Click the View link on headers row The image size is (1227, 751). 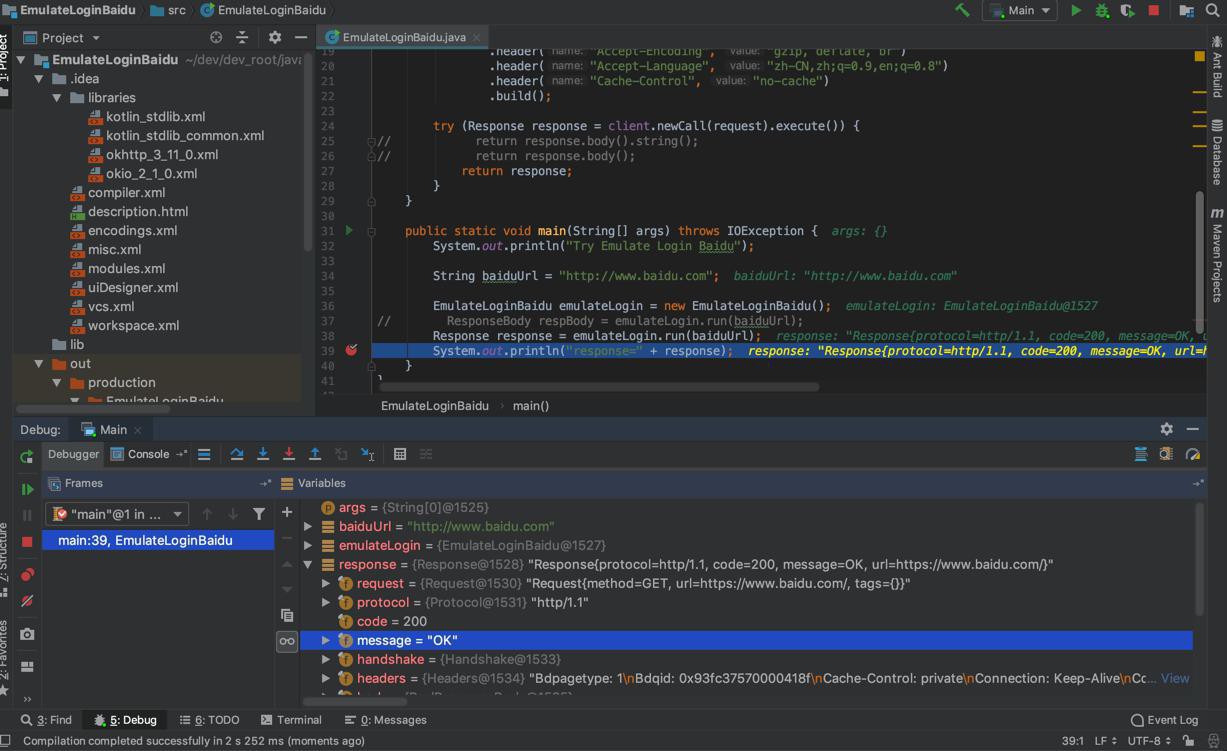coord(1174,678)
